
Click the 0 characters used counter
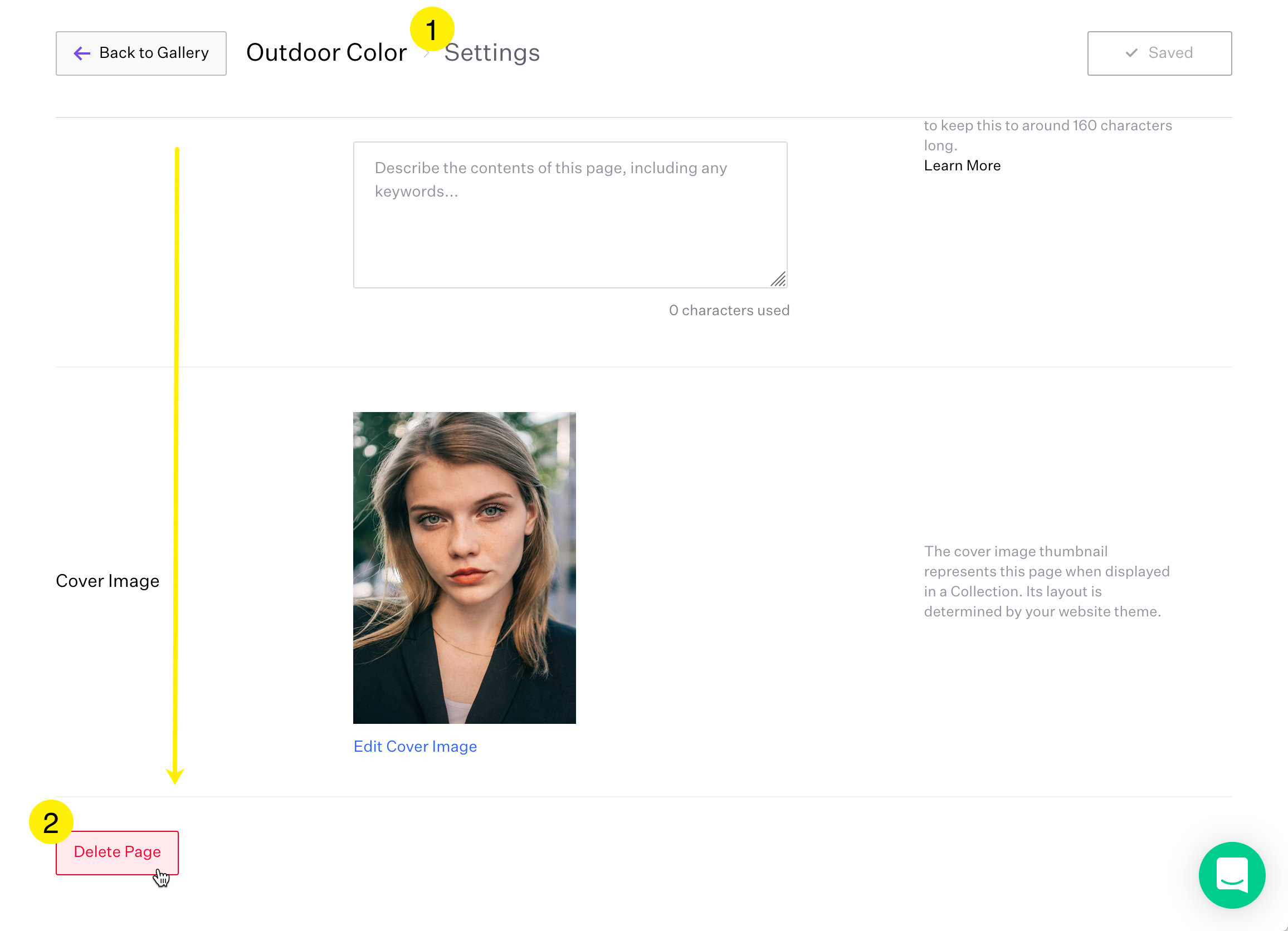pos(729,310)
